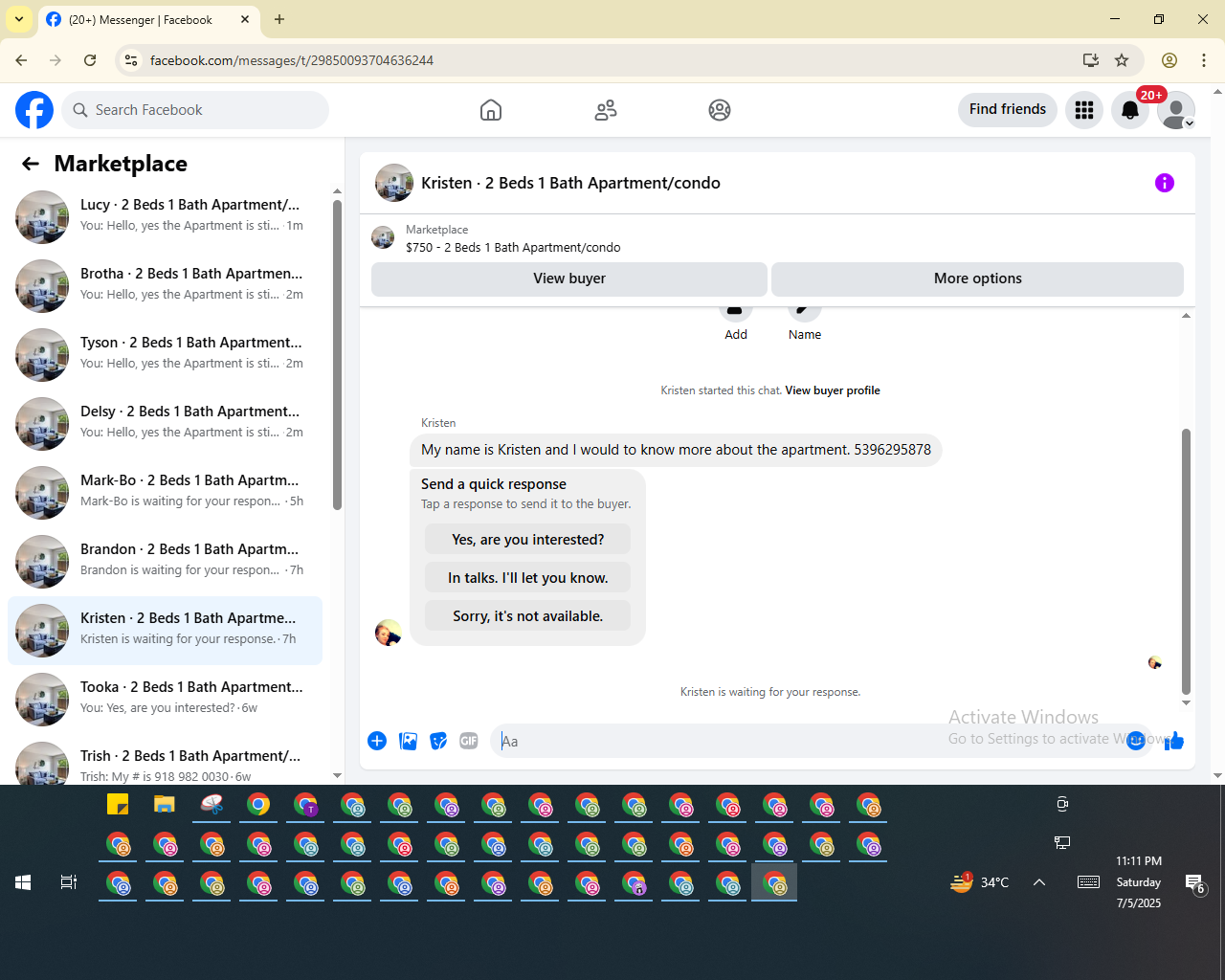
Task: Open emoji picker in message box
Action: [x=1135, y=741]
